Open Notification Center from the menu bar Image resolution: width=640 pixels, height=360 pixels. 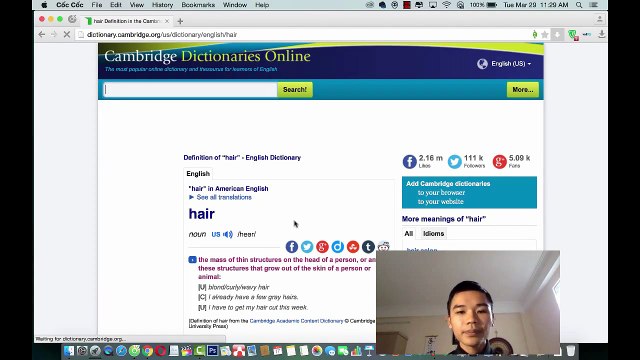(594, 5)
